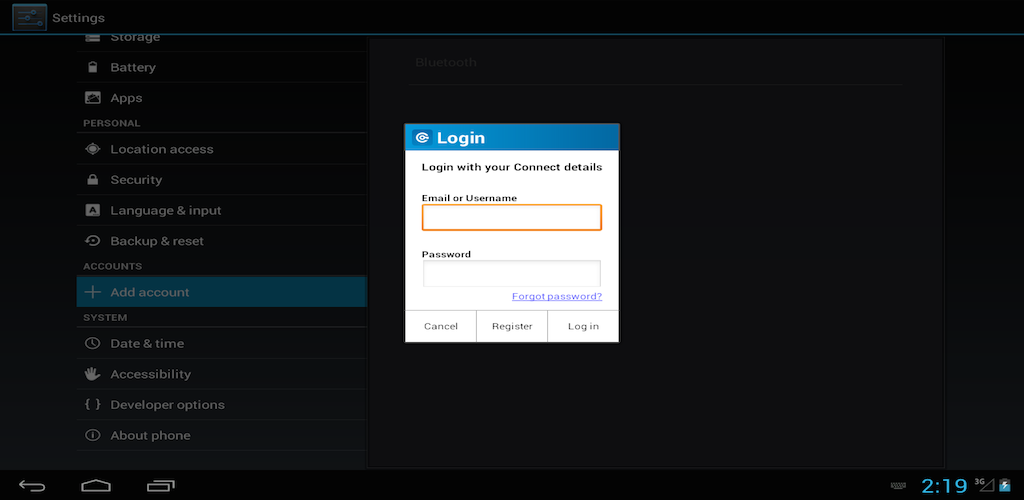The image size is (1024, 500).
Task: Click the Security padlock icon
Action: pos(93,180)
